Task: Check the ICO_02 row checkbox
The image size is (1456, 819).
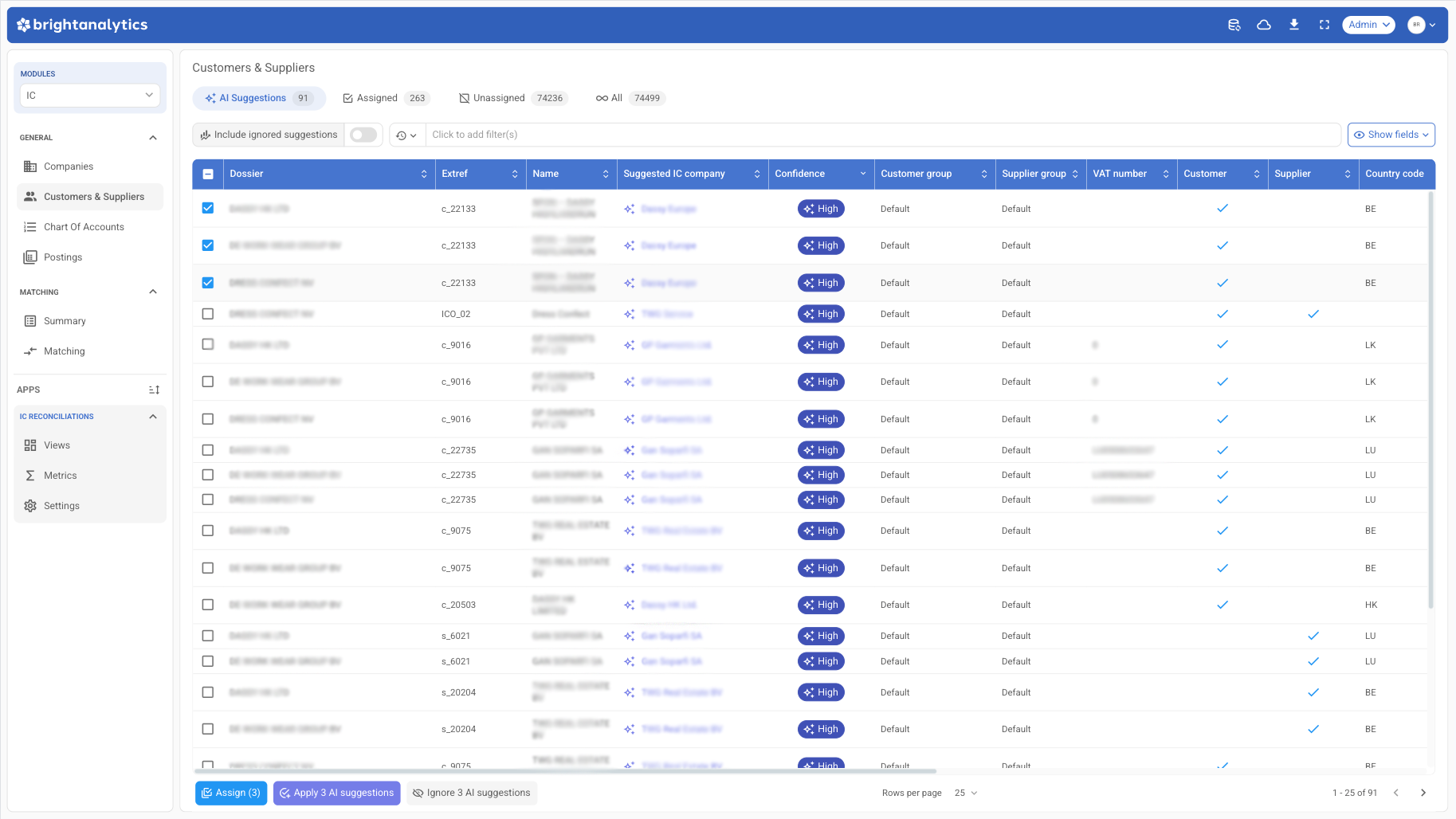Action: [x=208, y=314]
